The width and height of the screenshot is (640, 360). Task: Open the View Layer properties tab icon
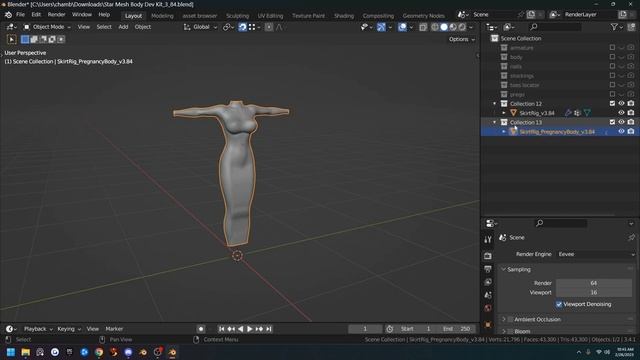(488, 282)
